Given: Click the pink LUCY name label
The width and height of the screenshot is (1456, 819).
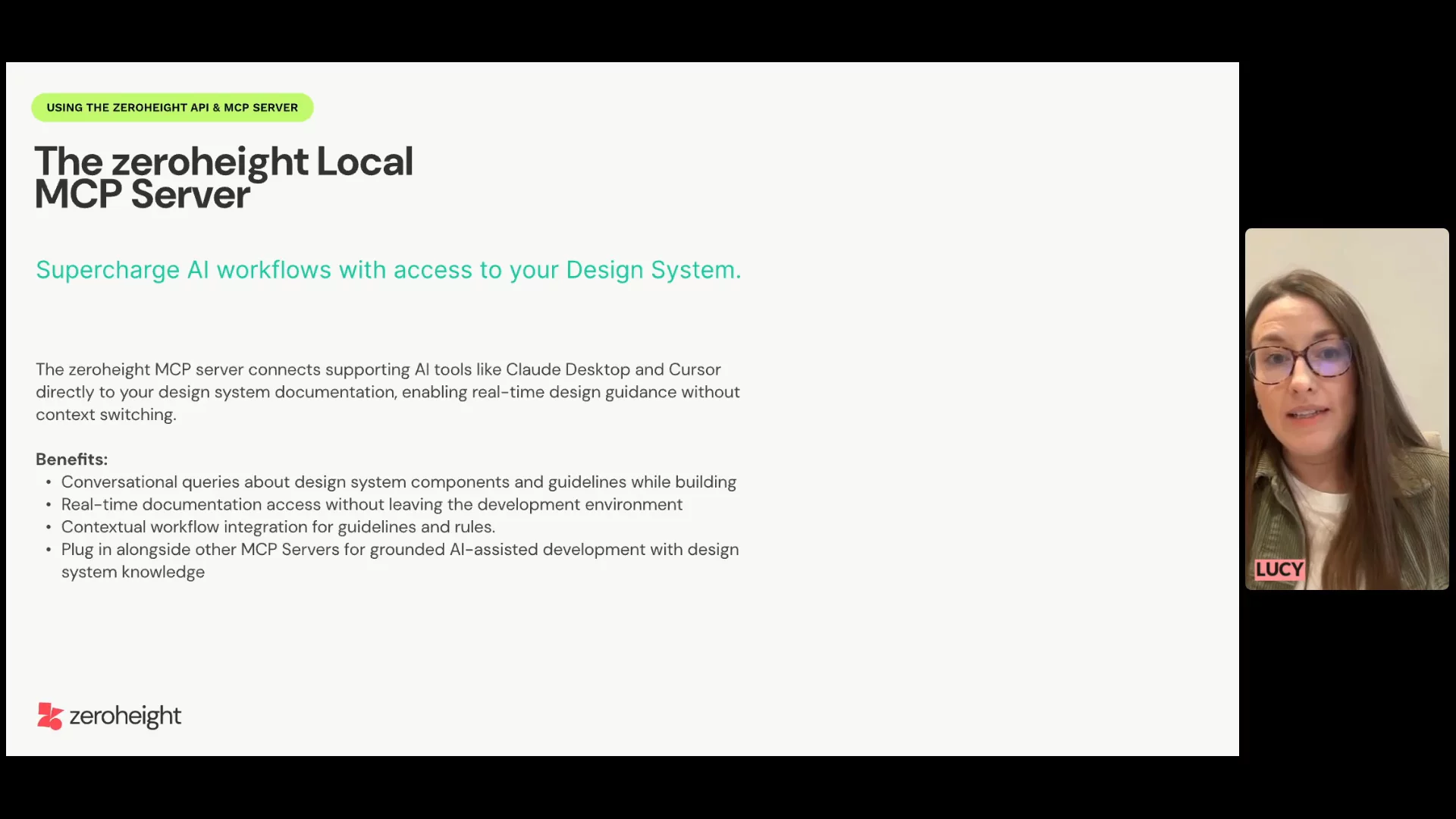Looking at the screenshot, I should [x=1279, y=570].
